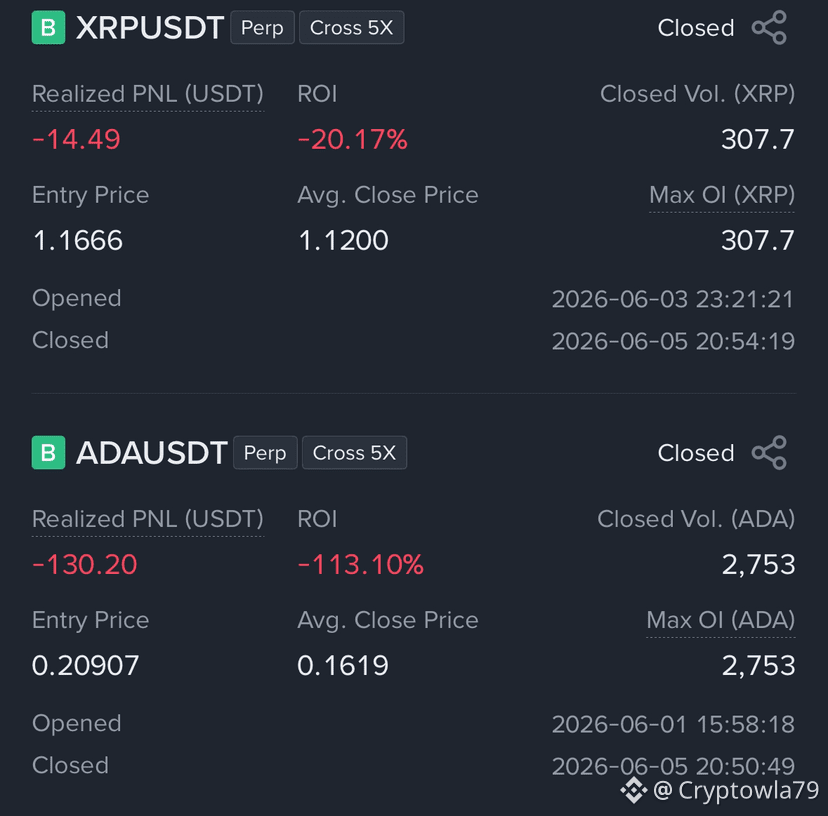Tap the Cross 5X tag on XRPUSDT

352,27
